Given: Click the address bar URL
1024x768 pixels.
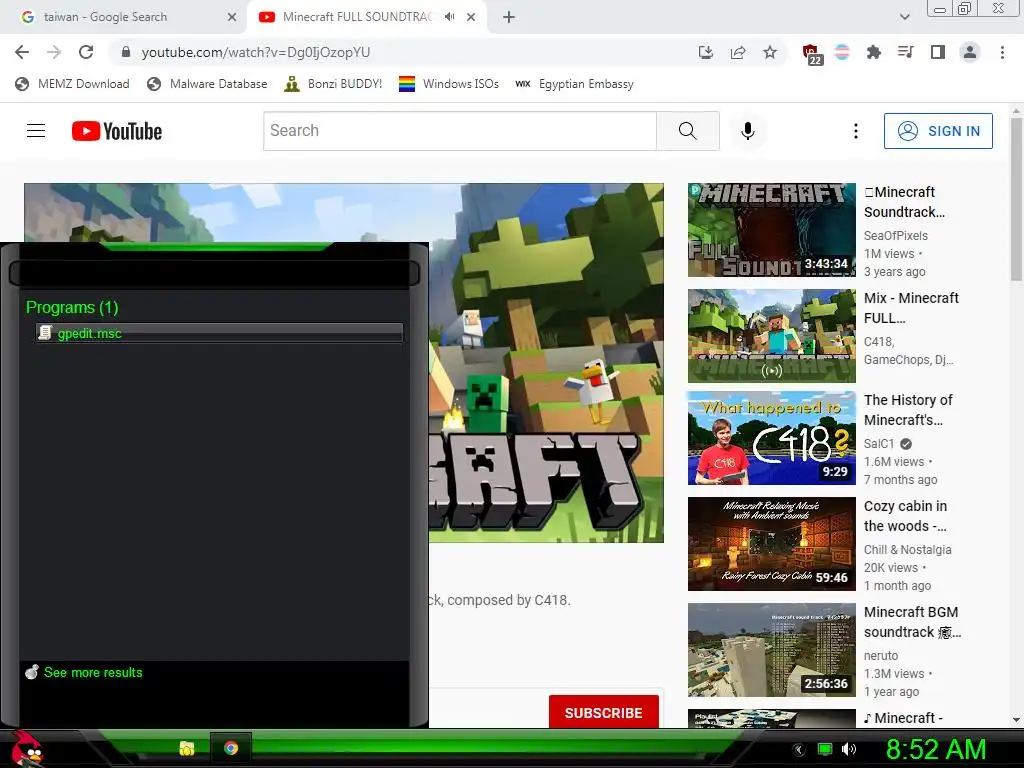Looking at the screenshot, I should (x=255, y=52).
